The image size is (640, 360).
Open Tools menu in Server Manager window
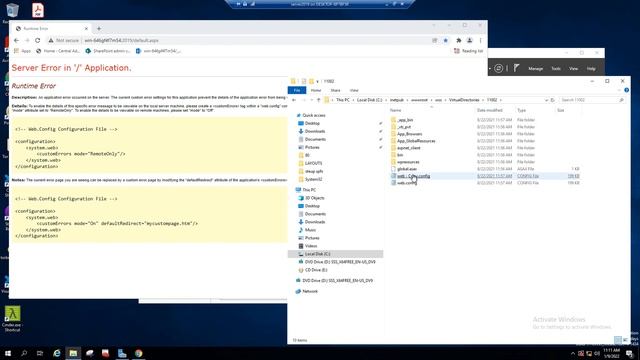[556, 69]
